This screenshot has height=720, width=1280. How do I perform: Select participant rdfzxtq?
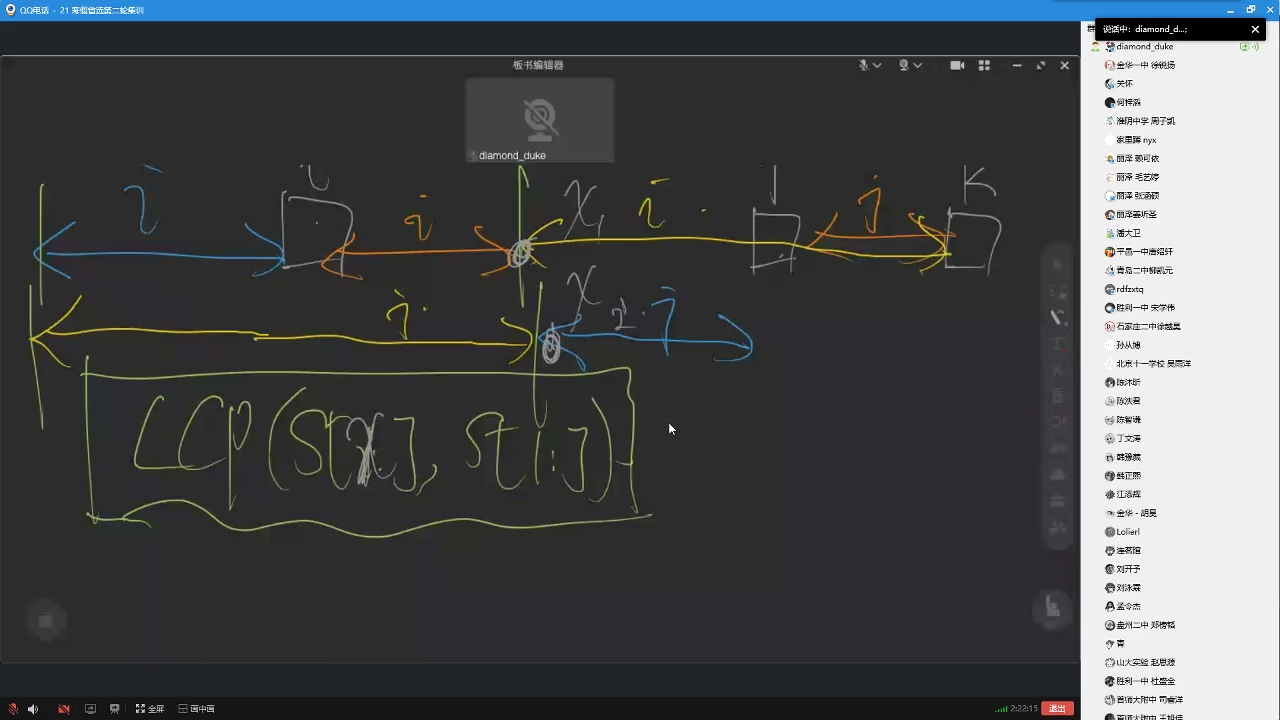pos(1130,289)
